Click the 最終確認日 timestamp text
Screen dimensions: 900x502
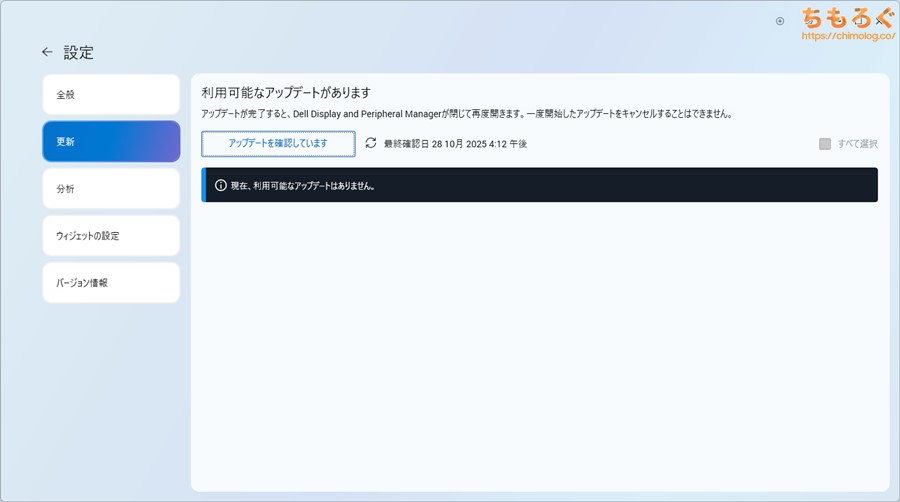coord(455,144)
